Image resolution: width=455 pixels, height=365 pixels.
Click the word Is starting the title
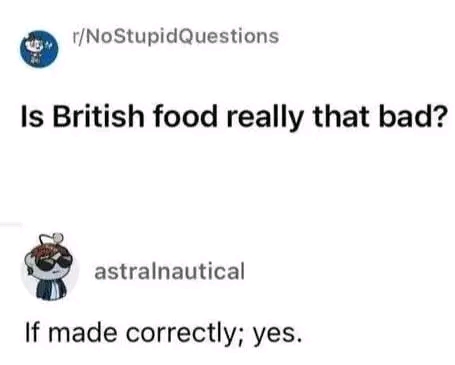(x=32, y=116)
